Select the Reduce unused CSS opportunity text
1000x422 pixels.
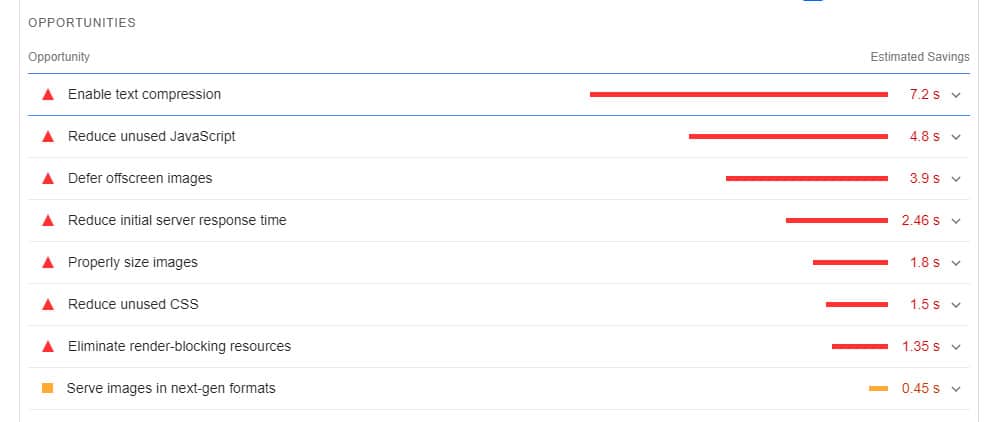(133, 305)
